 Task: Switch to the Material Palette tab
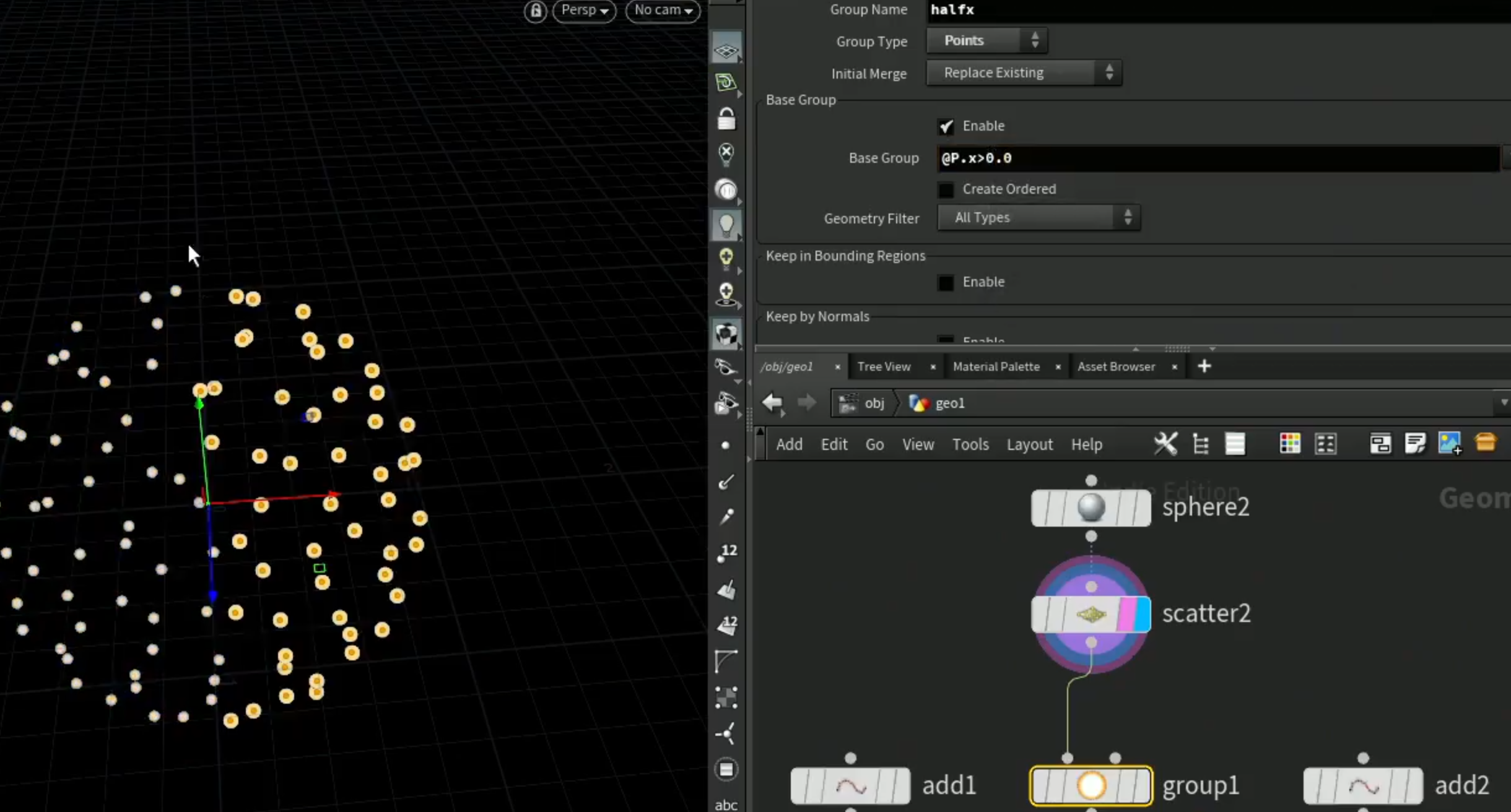coord(996,366)
